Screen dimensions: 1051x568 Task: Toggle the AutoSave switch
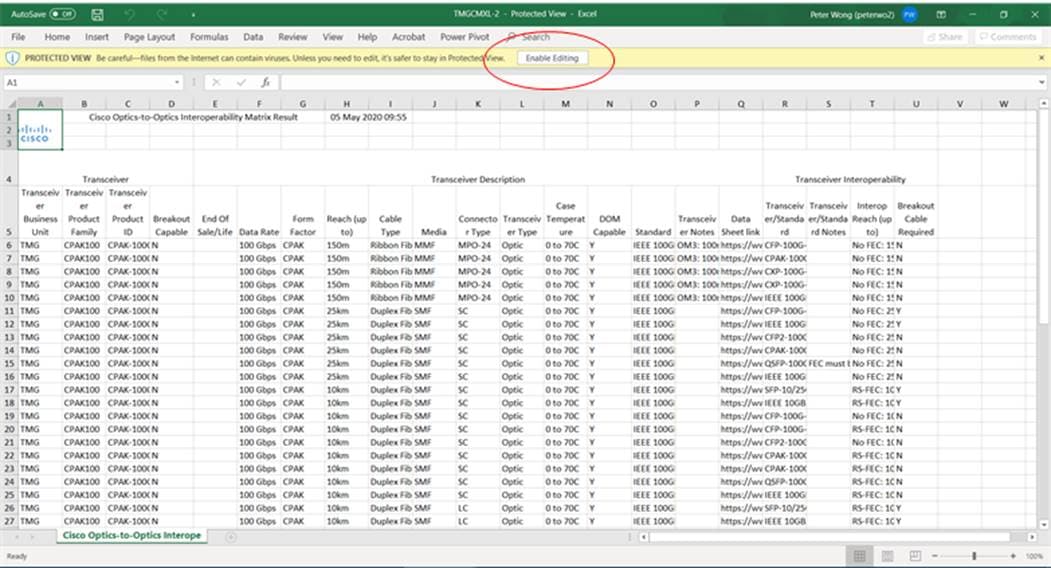point(63,14)
